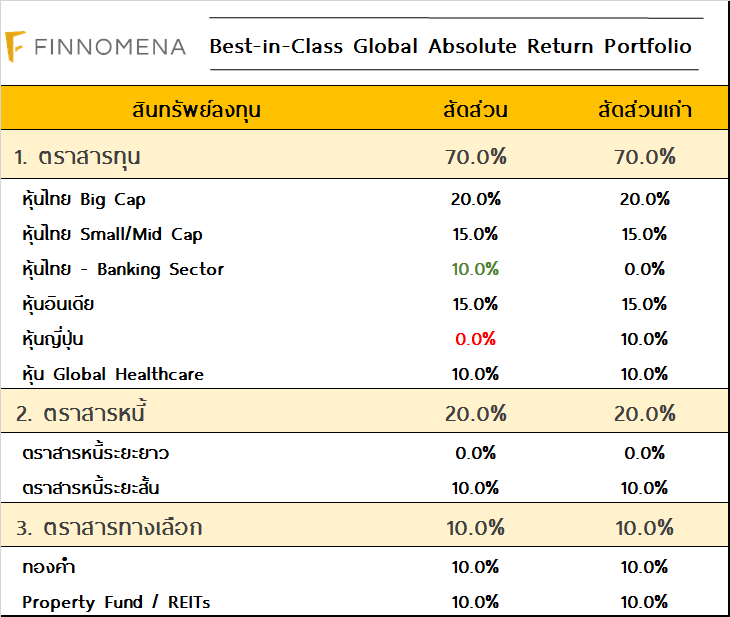Screen dimensions: 730x617
Task: Select the 1. ตราสารทุน section row
Action: (77, 156)
